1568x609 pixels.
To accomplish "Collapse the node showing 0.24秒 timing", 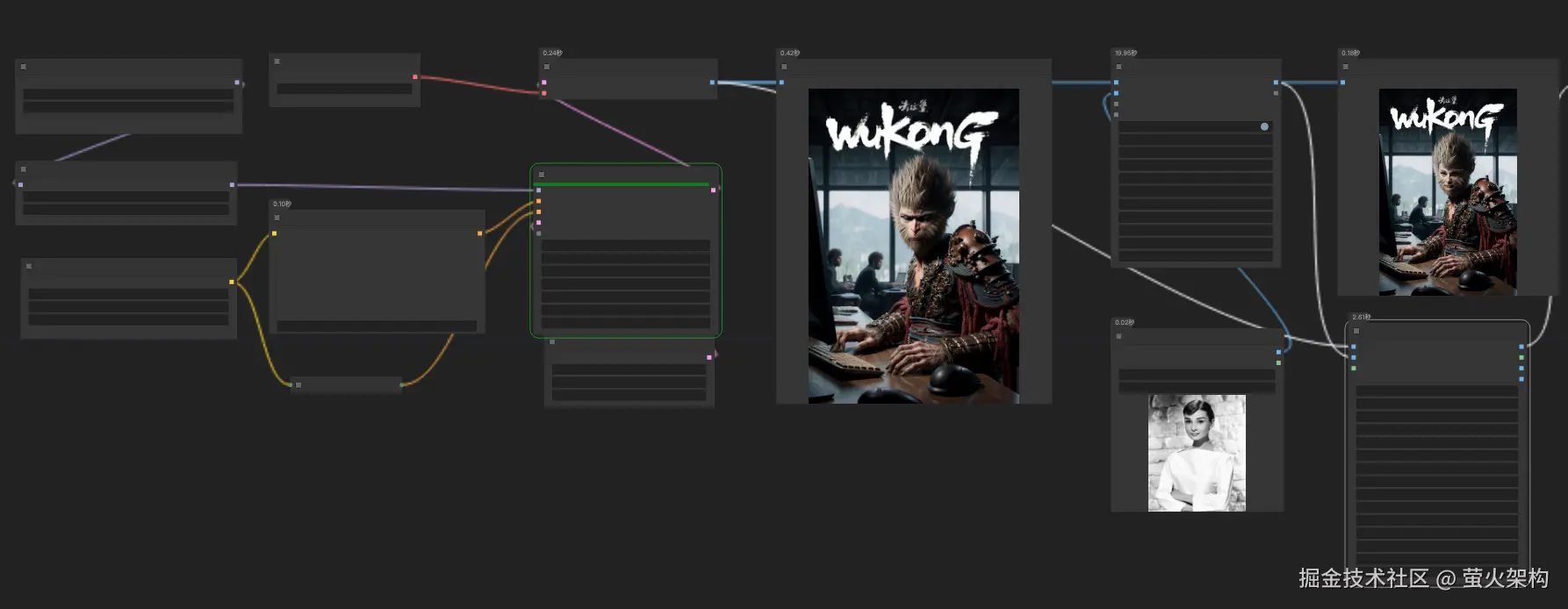I will click(x=547, y=67).
